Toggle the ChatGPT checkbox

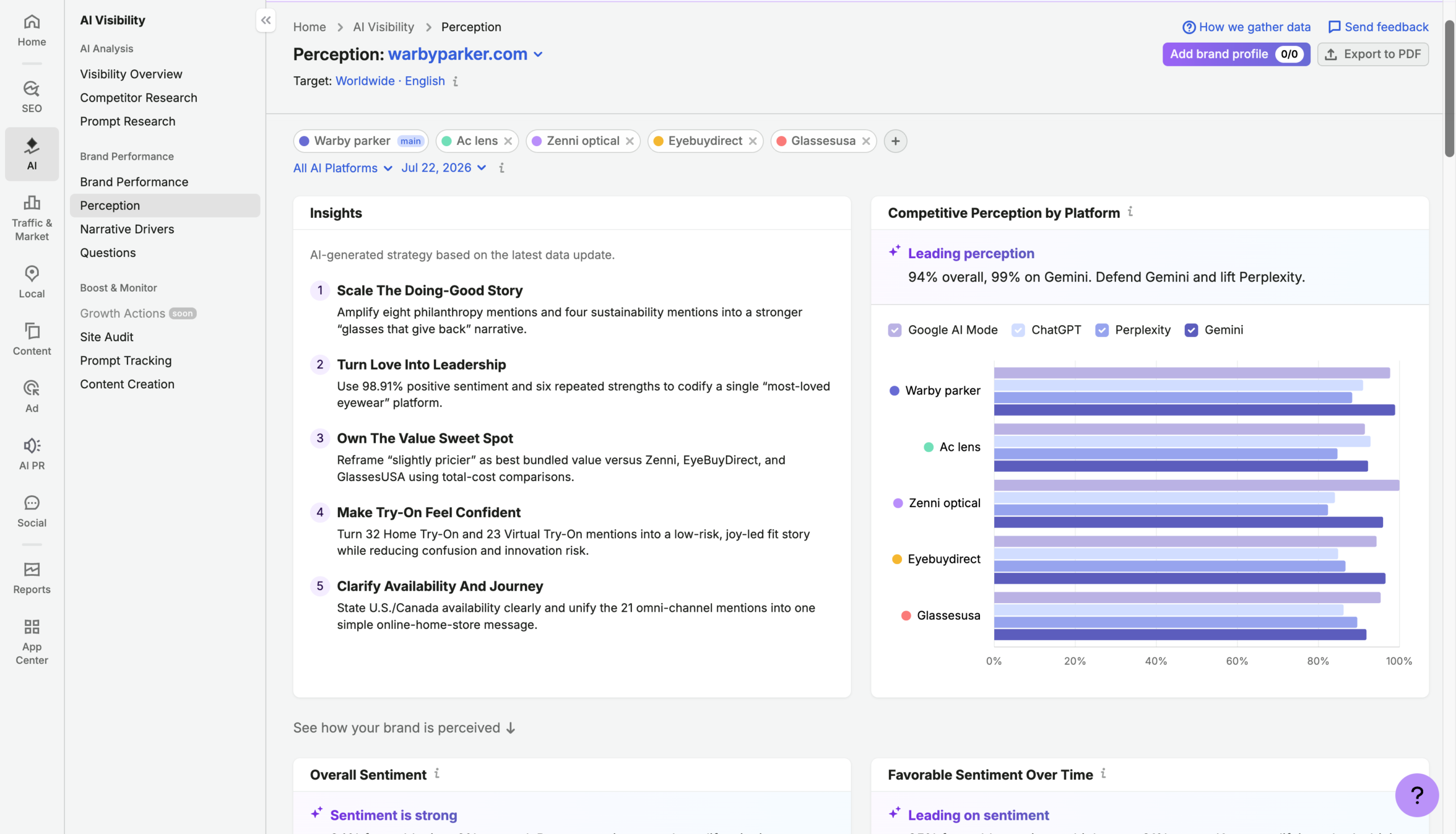(1017, 330)
